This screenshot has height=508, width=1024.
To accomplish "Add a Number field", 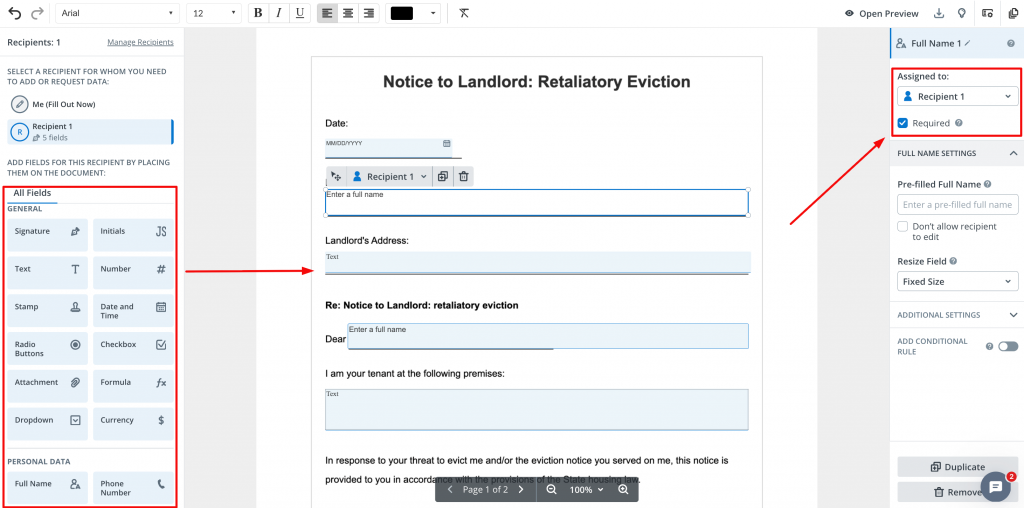I will 133,272.
